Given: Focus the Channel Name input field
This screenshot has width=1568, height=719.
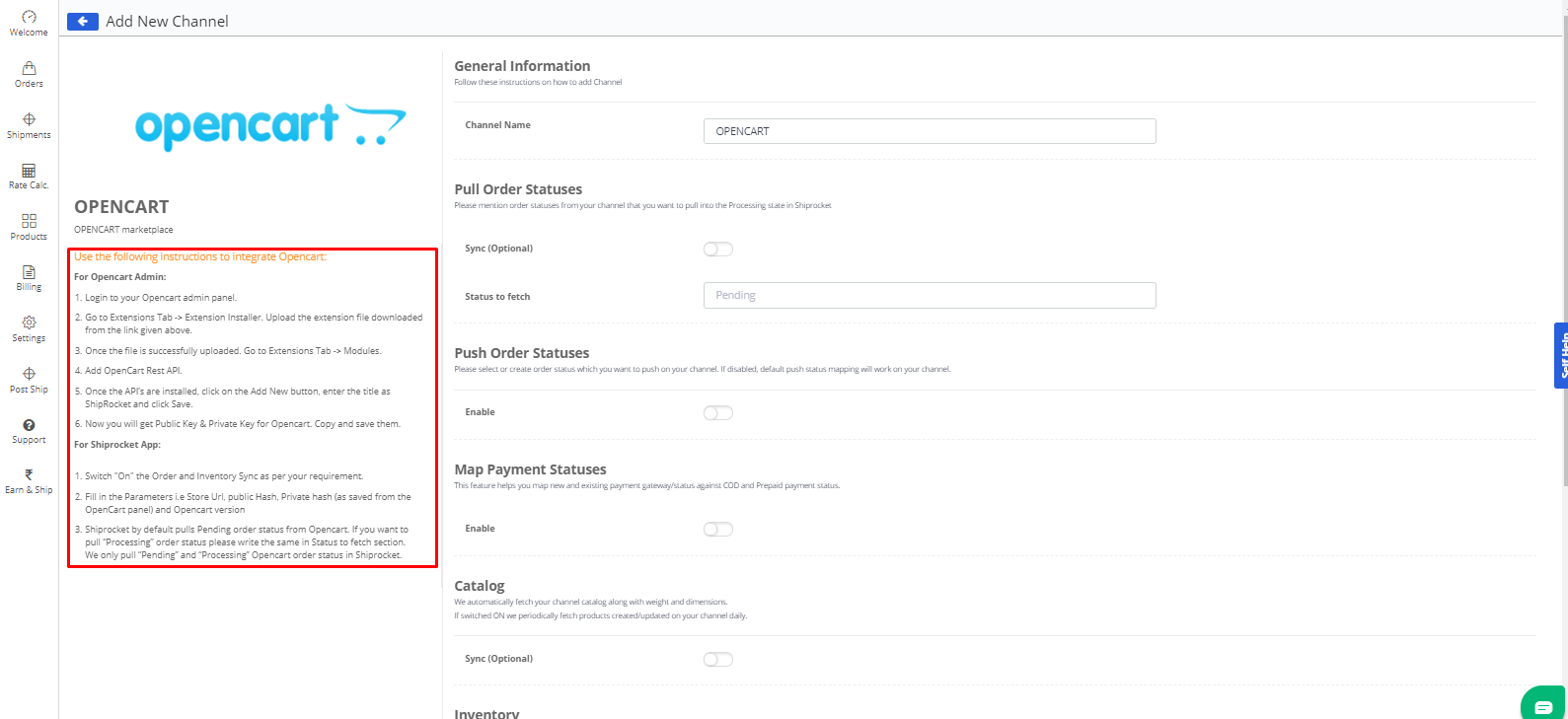Looking at the screenshot, I should 930,131.
